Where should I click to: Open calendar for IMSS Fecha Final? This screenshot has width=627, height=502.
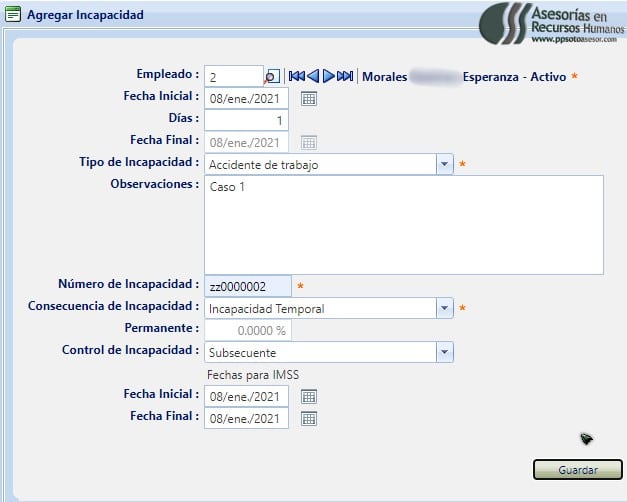click(x=309, y=419)
